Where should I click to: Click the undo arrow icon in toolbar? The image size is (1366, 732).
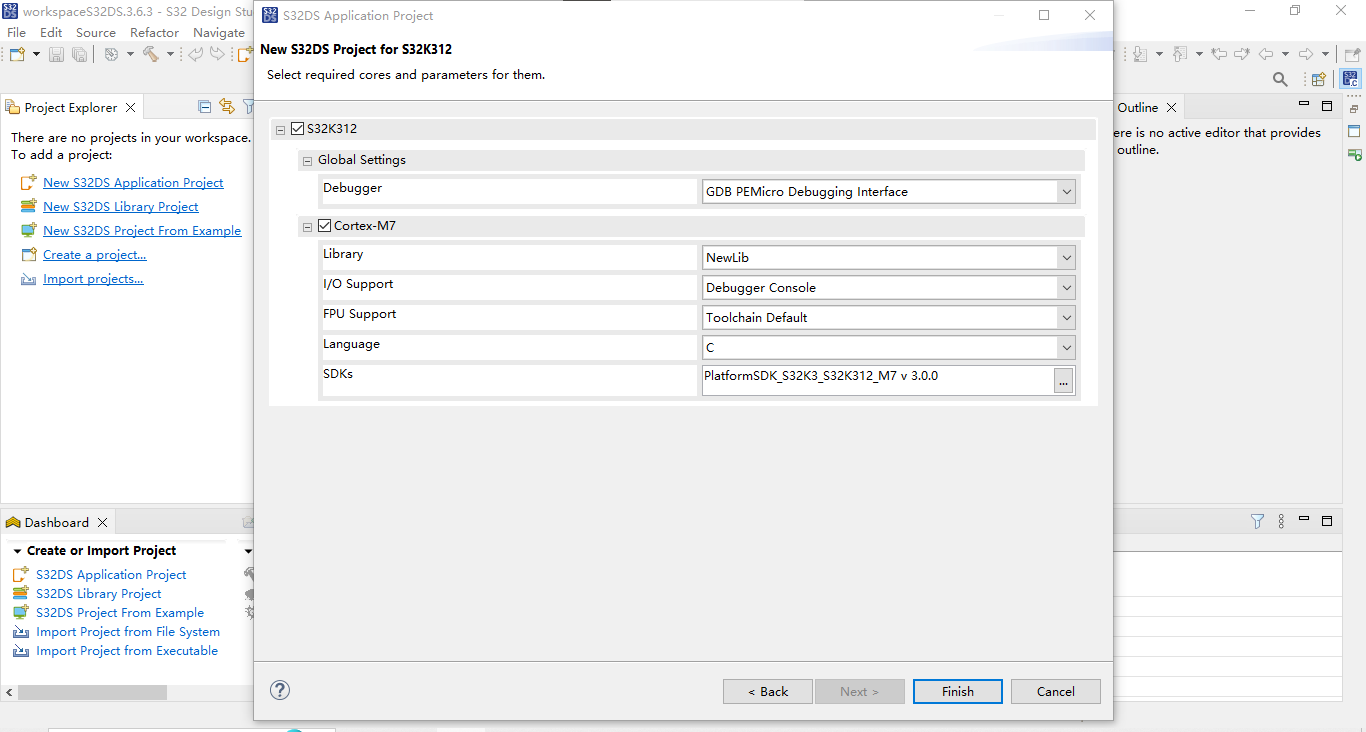pos(196,54)
